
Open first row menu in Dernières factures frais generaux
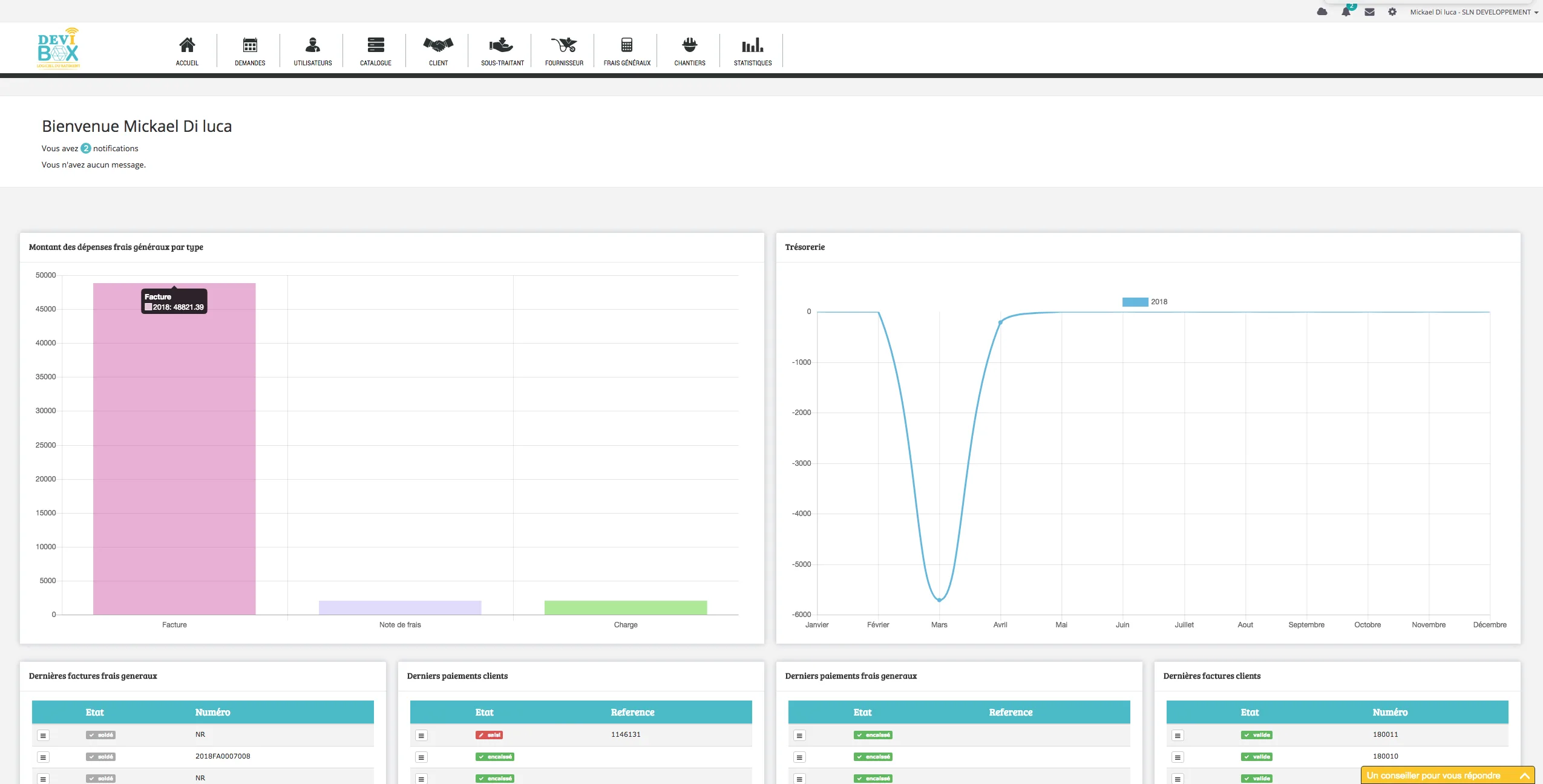43,736
